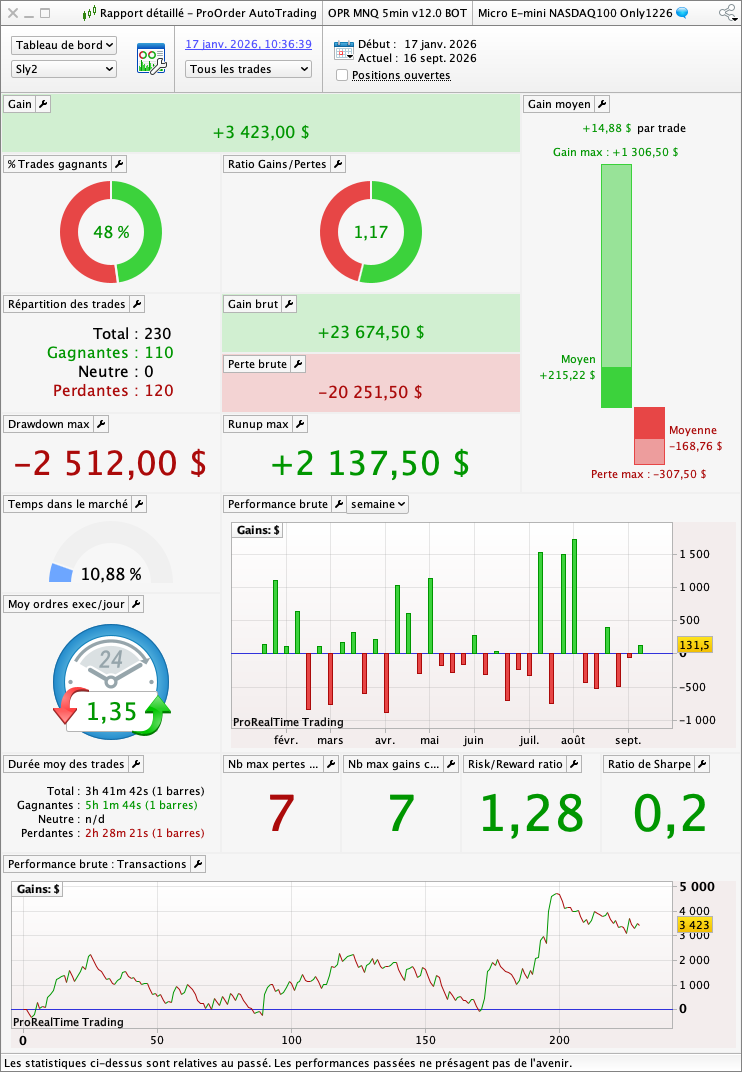Select the OPR MNQ 5min v12.0 BOT tab
Image resolution: width=742 pixels, height=1072 pixels.
[x=397, y=13]
